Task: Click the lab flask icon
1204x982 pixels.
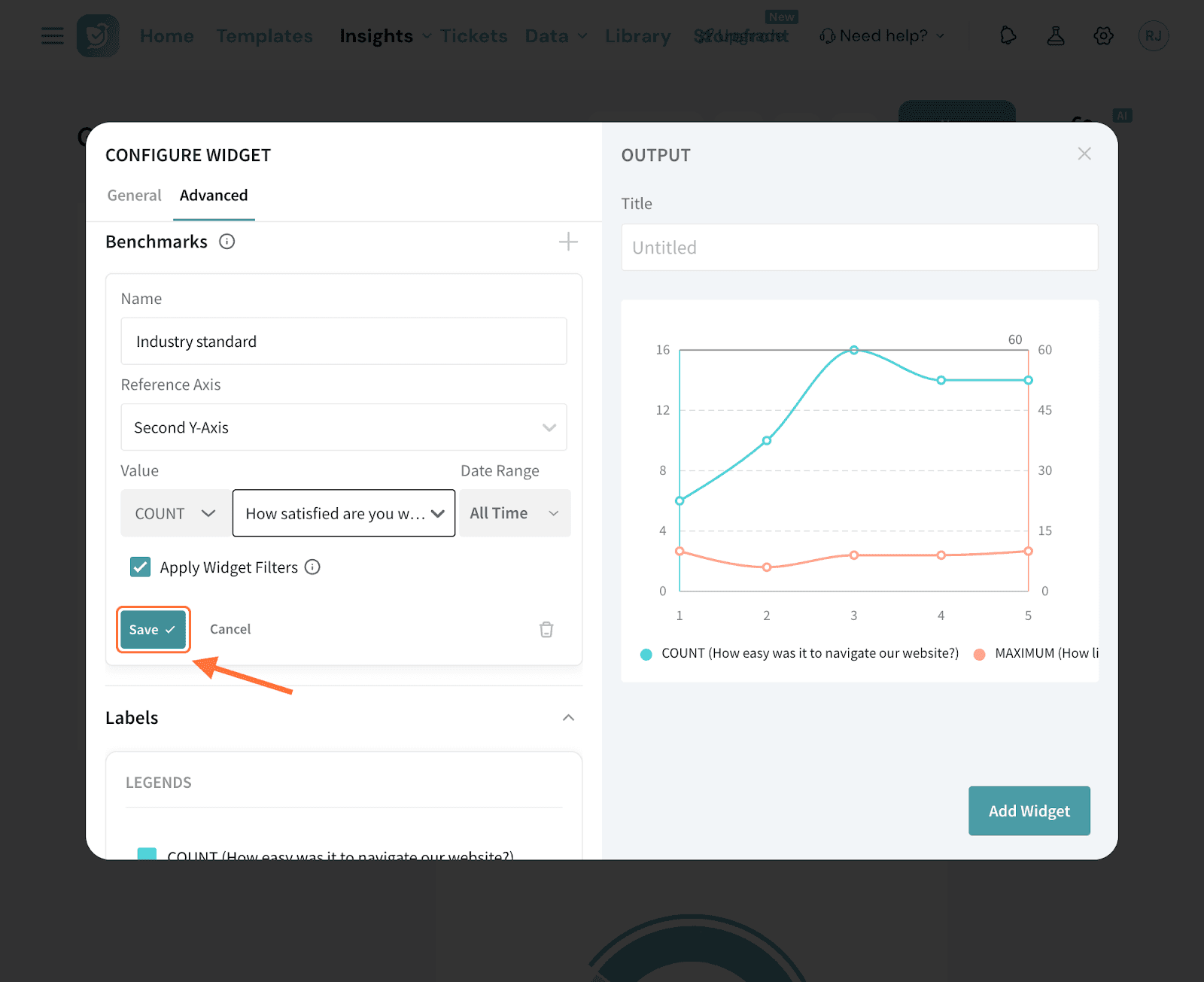Action: 1056,35
